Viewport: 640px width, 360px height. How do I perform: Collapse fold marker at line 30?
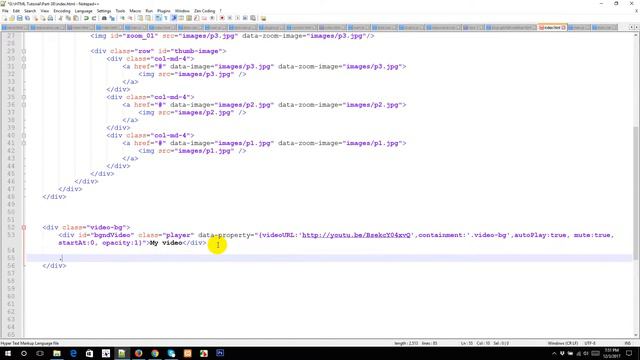point(24,59)
